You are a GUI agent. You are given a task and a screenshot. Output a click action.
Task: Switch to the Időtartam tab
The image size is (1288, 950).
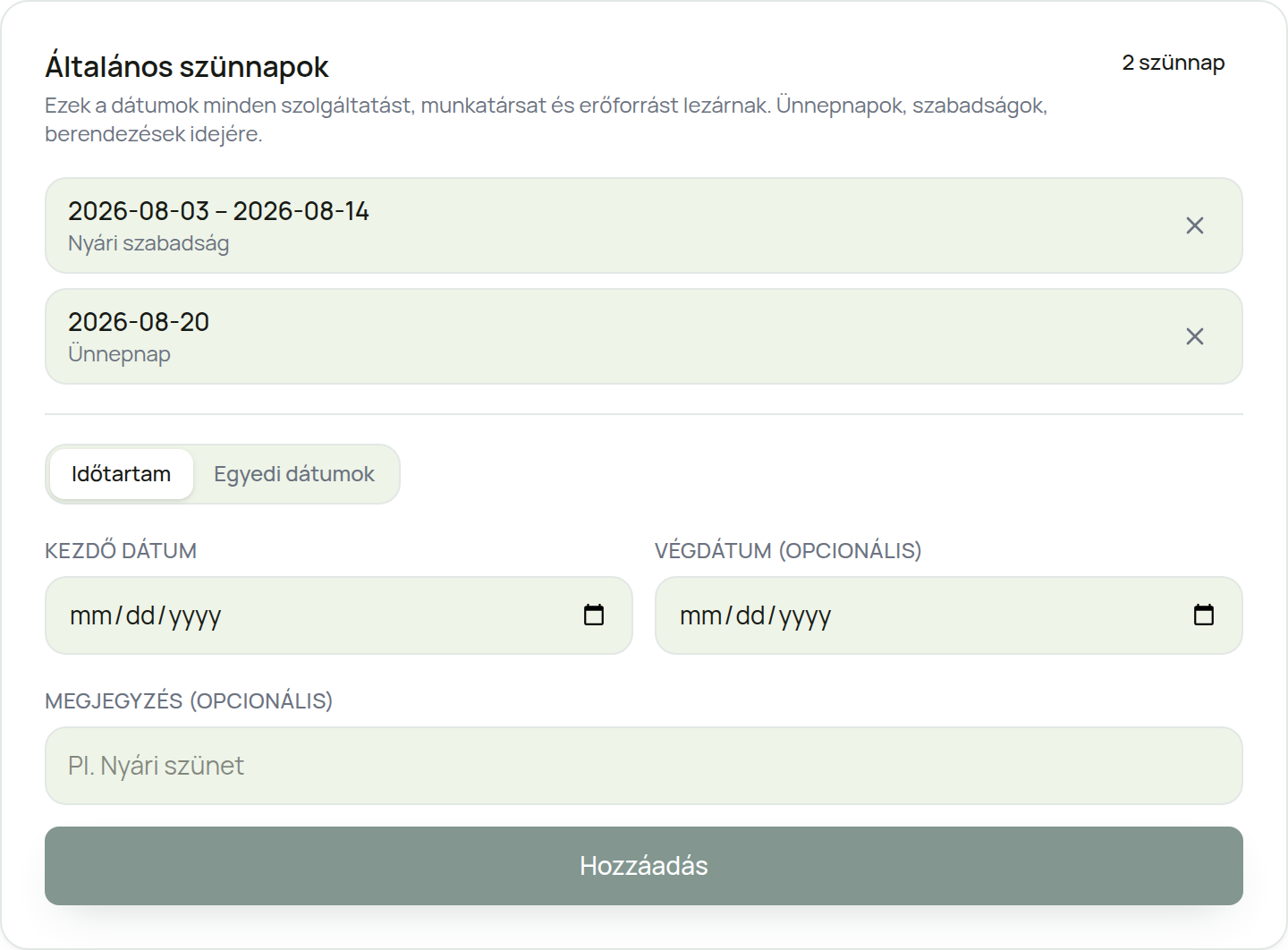tap(121, 474)
